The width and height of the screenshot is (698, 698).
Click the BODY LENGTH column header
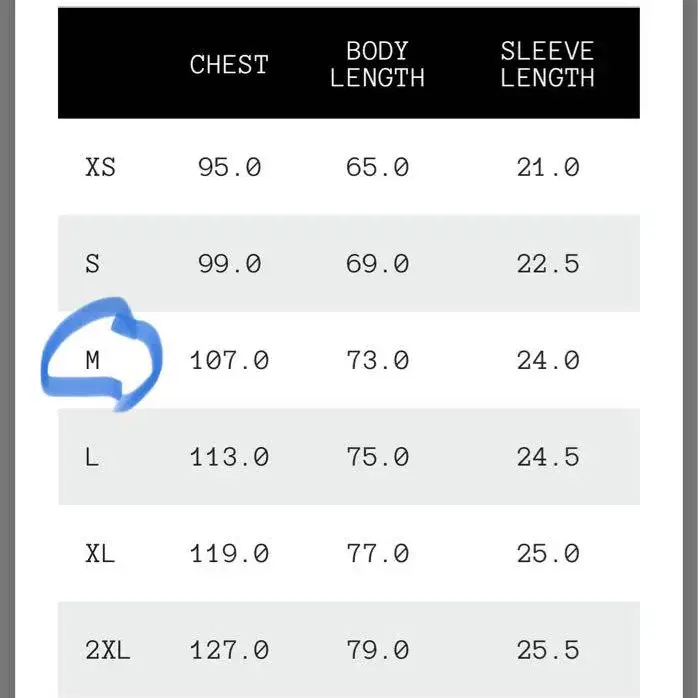[377, 64]
